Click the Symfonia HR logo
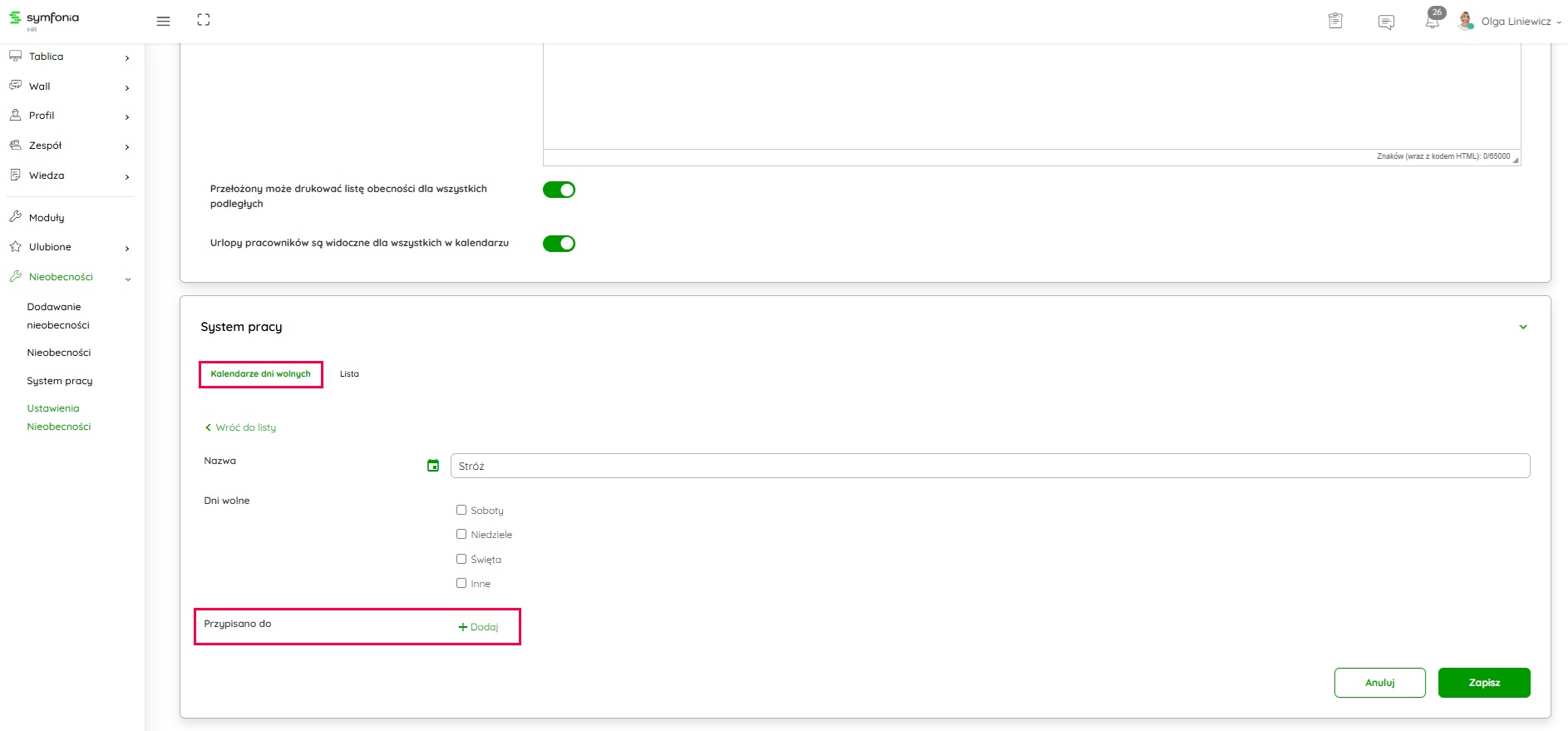1568x731 pixels. point(44,20)
